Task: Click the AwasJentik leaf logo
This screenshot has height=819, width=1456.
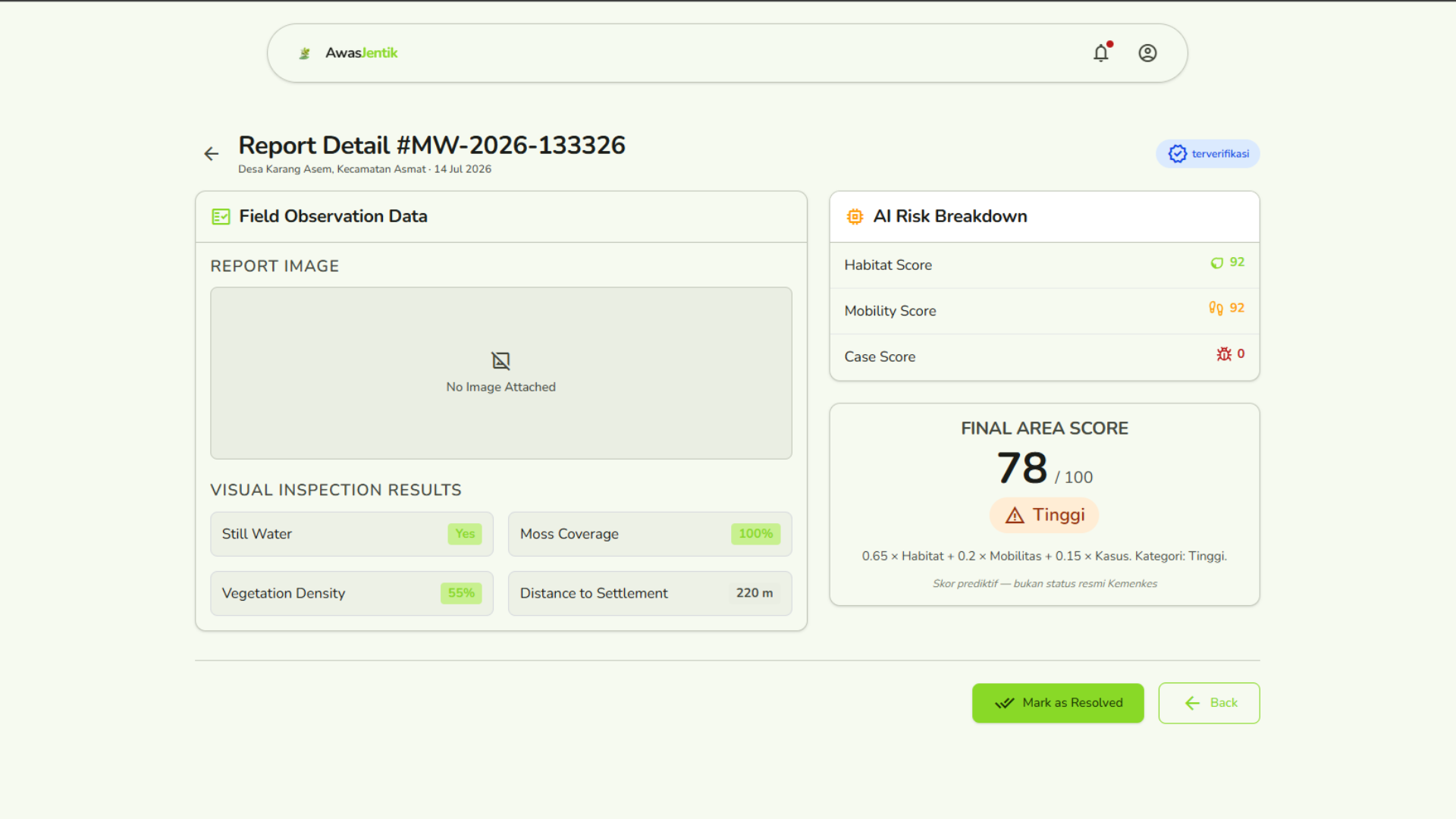Action: click(305, 53)
